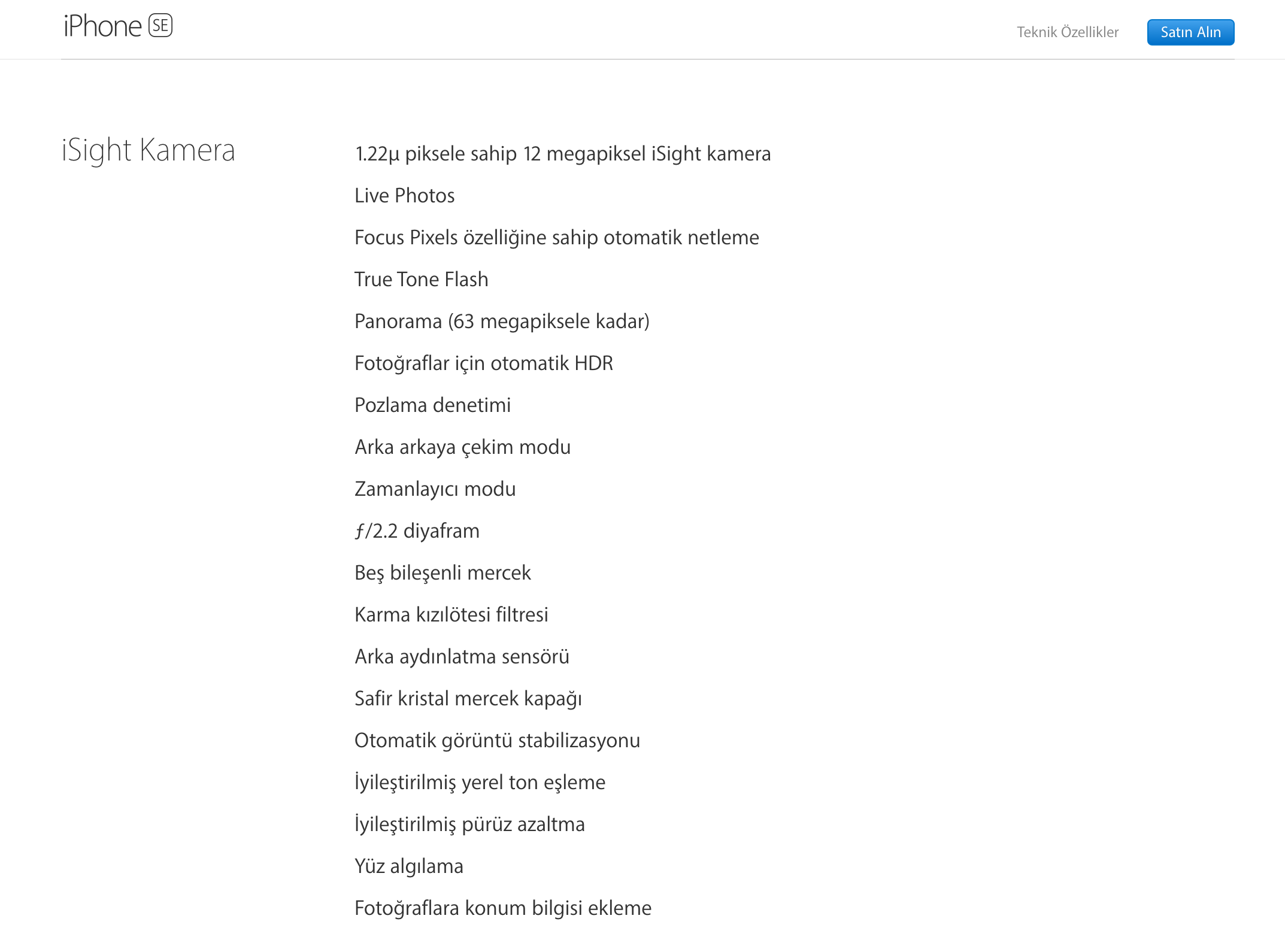This screenshot has width=1285, height=952.
Task: Open the Teknik Özellikler link
Action: tap(1067, 32)
